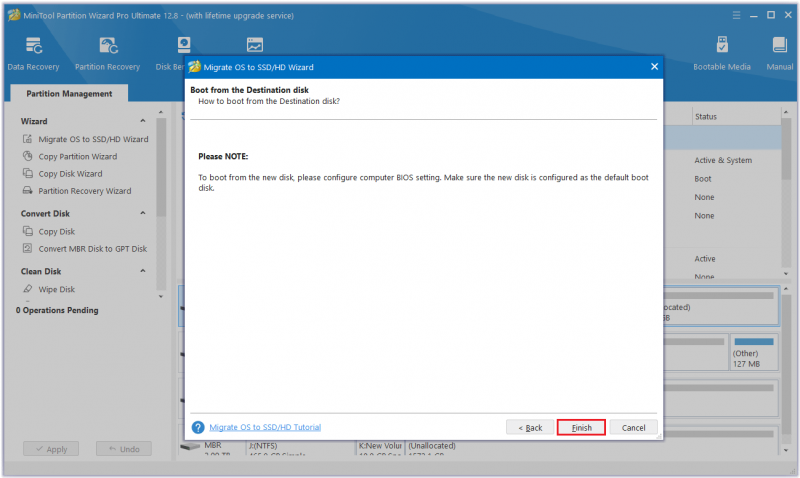
Task: Collapse the Clean Disk section
Action: pos(143,271)
